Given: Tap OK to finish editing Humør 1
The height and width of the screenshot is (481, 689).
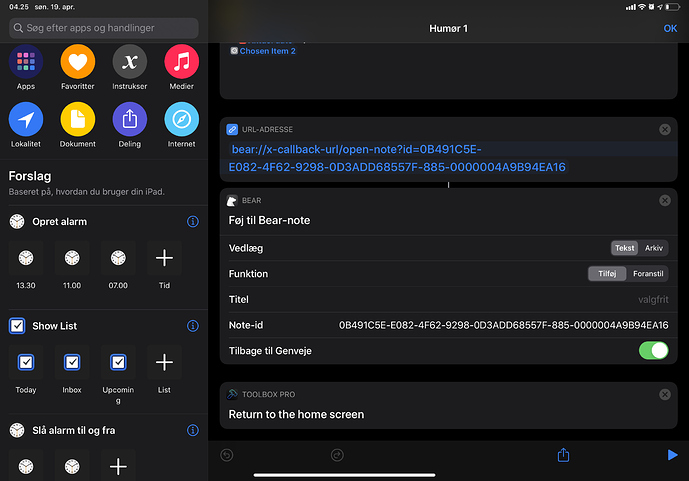Looking at the screenshot, I should coord(670,29).
